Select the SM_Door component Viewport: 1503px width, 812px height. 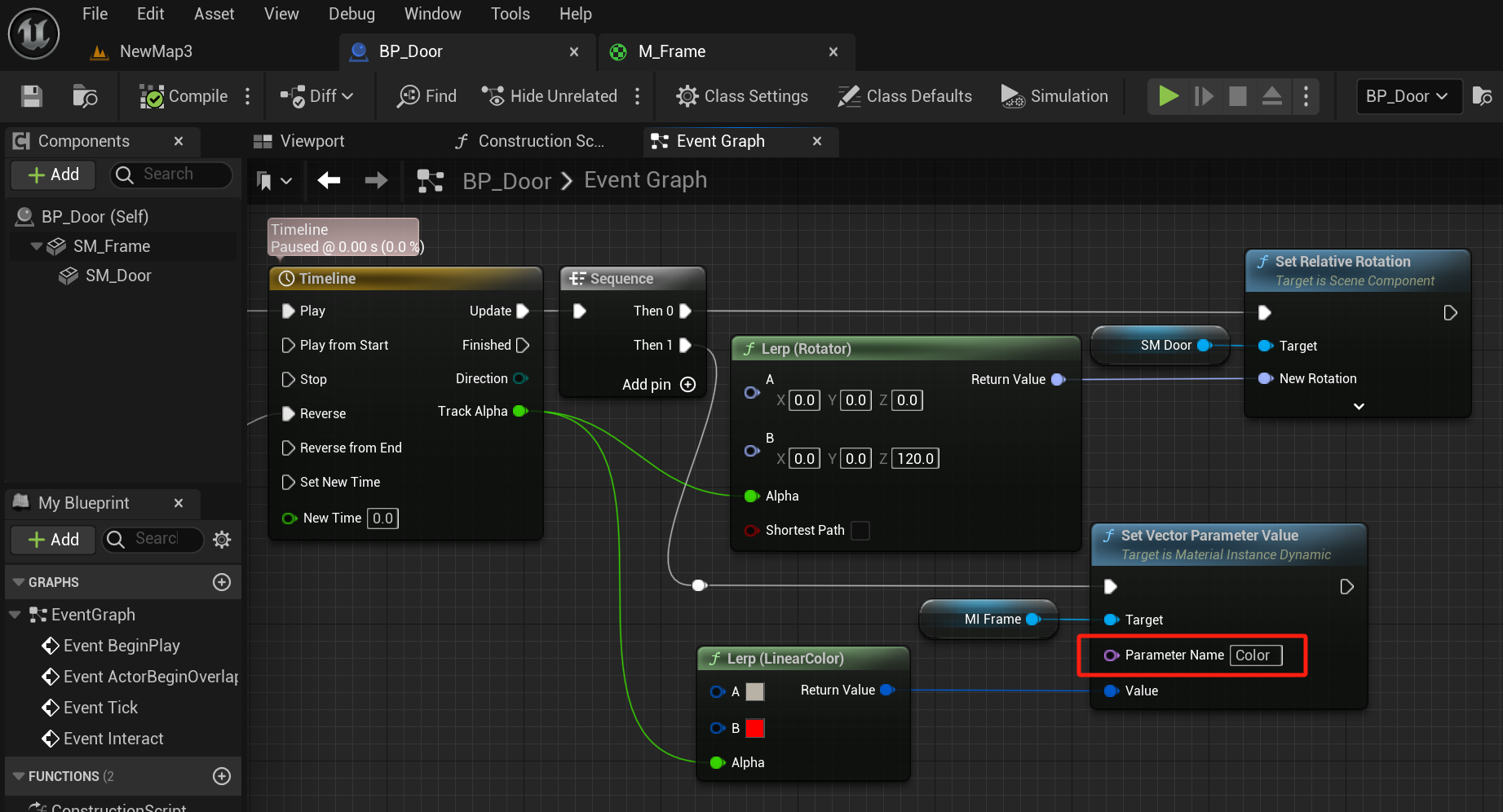click(x=118, y=276)
